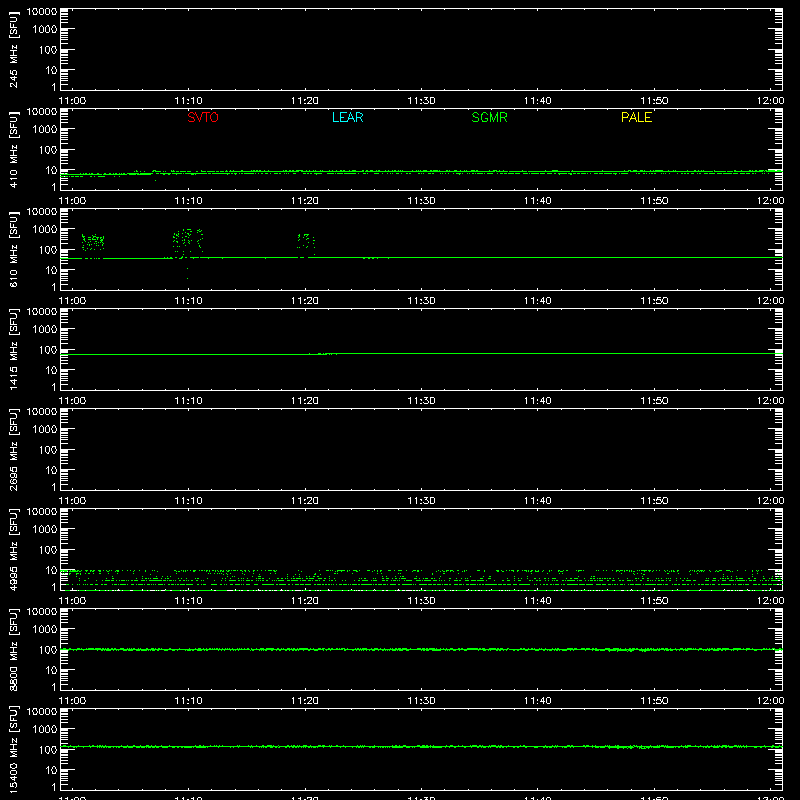Screen dimensions: 800x800
Task: Click the 12:00 time label below 245 MHz plot
Action: [770, 101]
